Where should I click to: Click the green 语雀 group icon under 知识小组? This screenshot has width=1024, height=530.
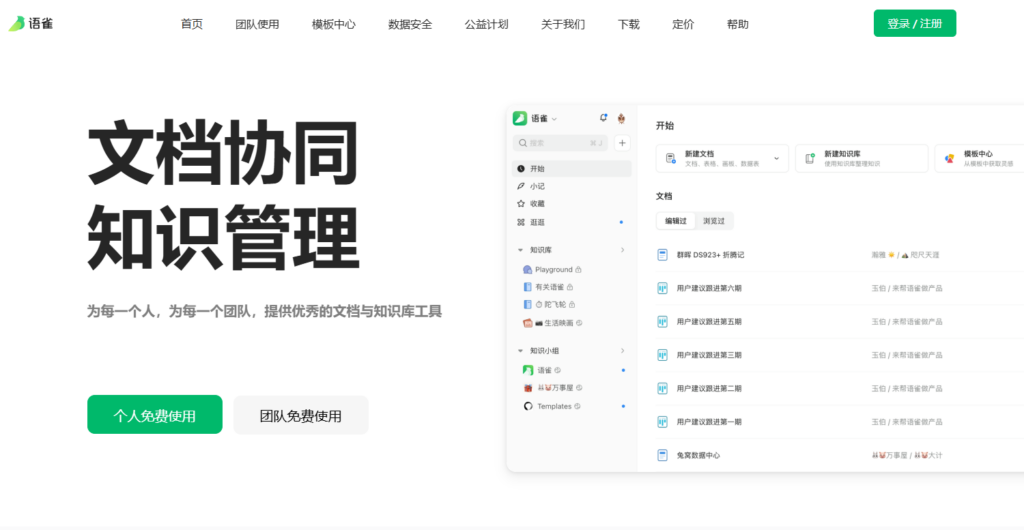pyautogui.click(x=528, y=370)
